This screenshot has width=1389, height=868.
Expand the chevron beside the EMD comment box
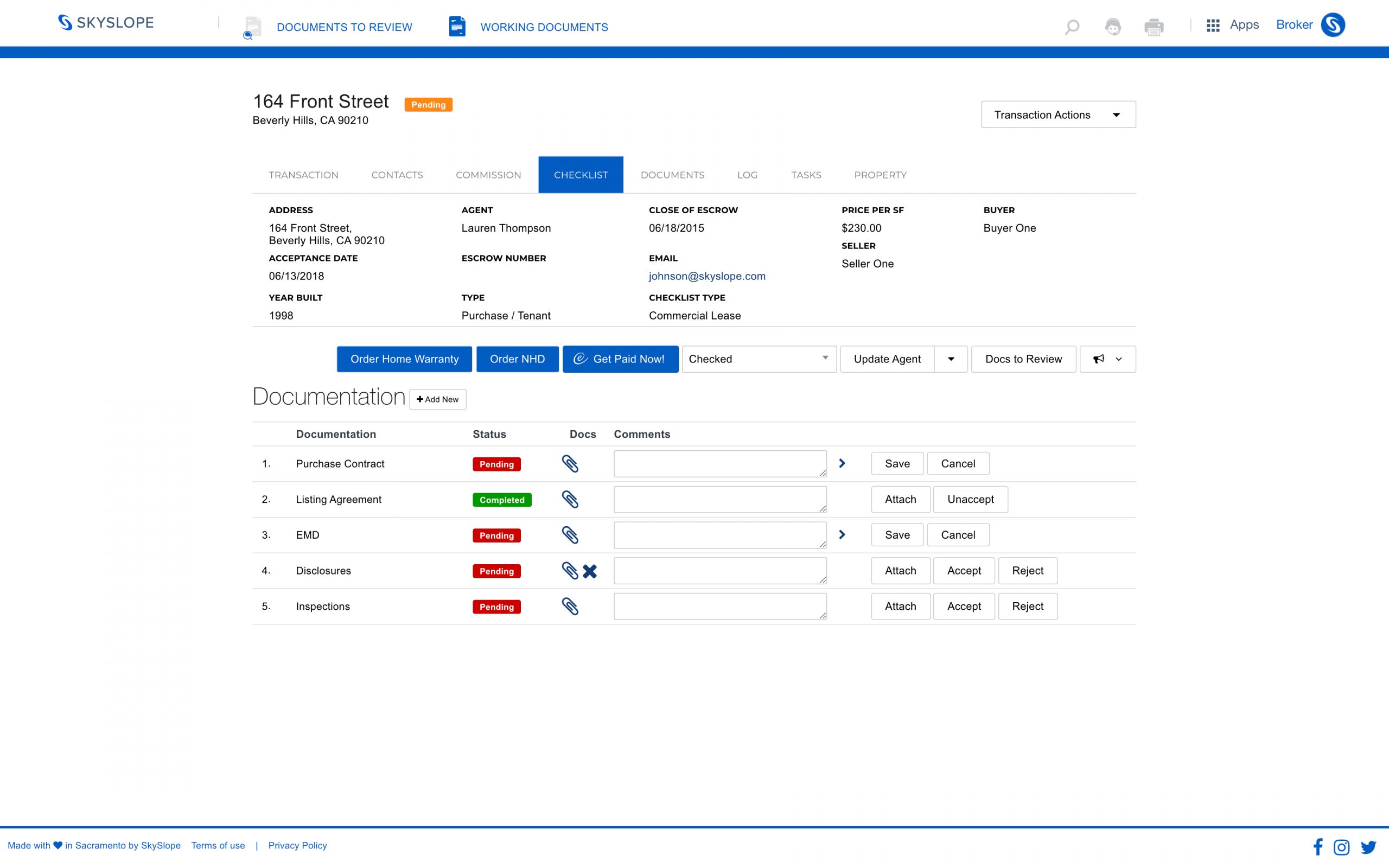843,534
